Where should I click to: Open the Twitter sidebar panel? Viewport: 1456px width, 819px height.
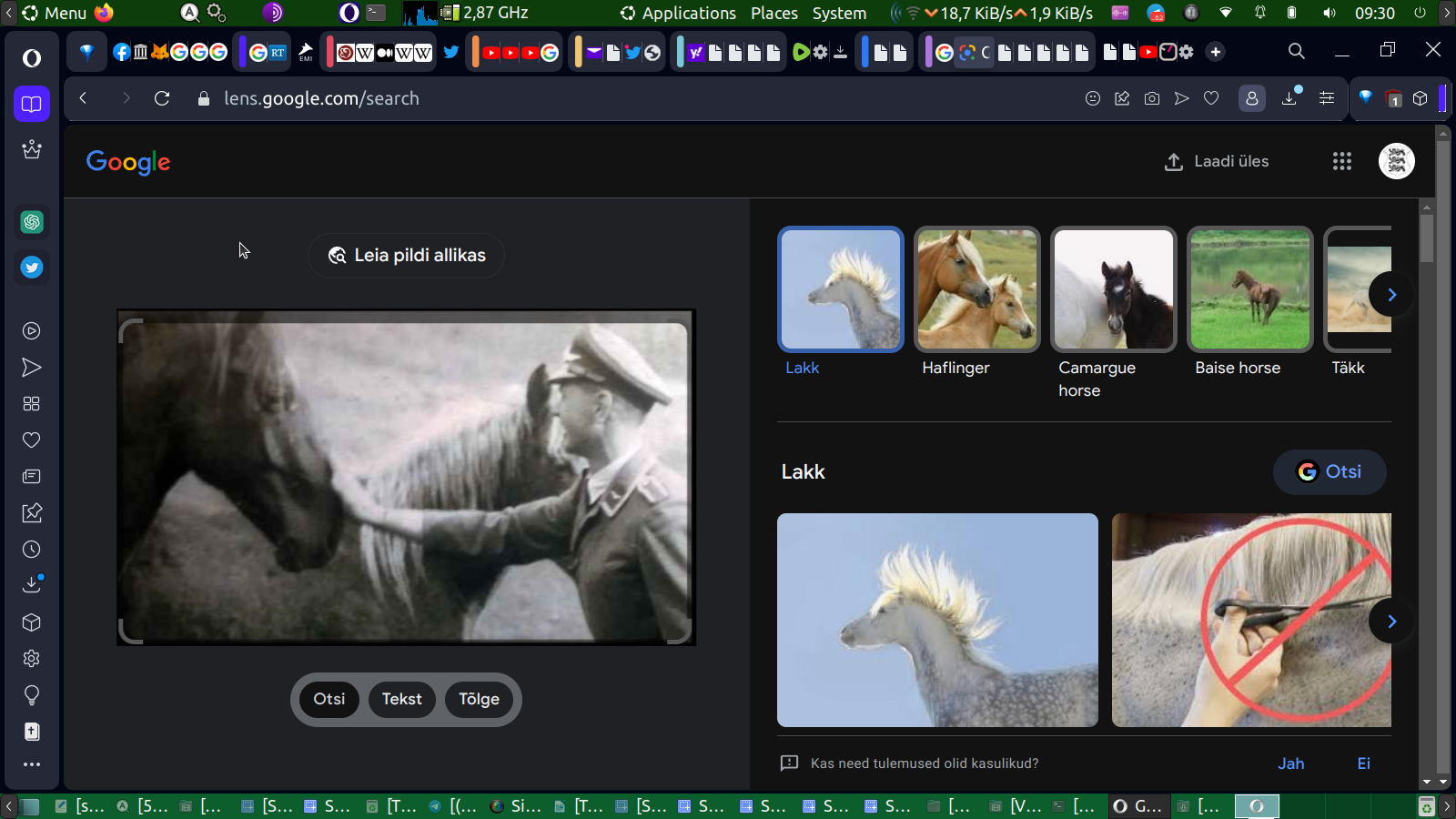(32, 268)
